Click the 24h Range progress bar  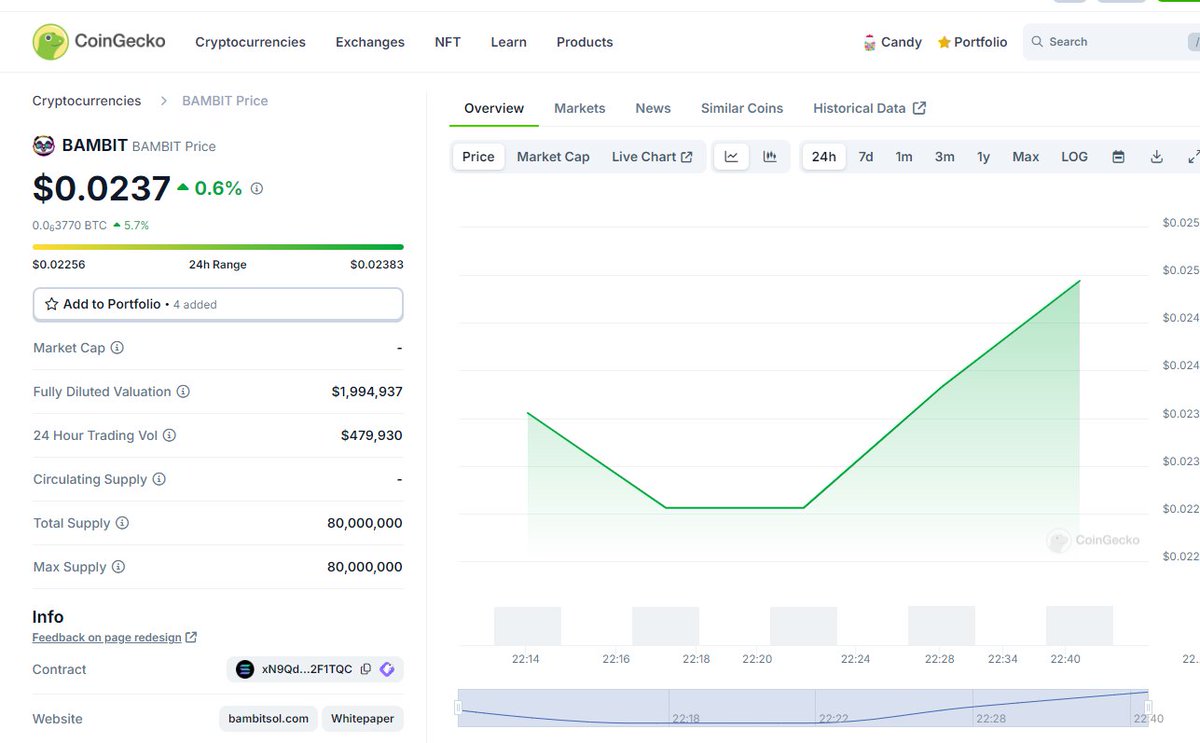tap(218, 247)
